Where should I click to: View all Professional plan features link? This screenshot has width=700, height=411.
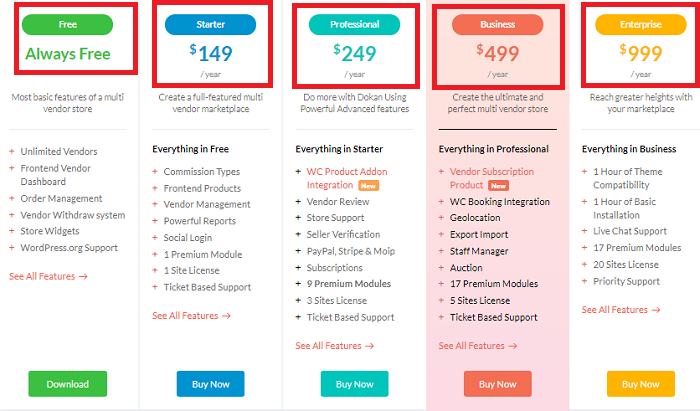(x=335, y=346)
